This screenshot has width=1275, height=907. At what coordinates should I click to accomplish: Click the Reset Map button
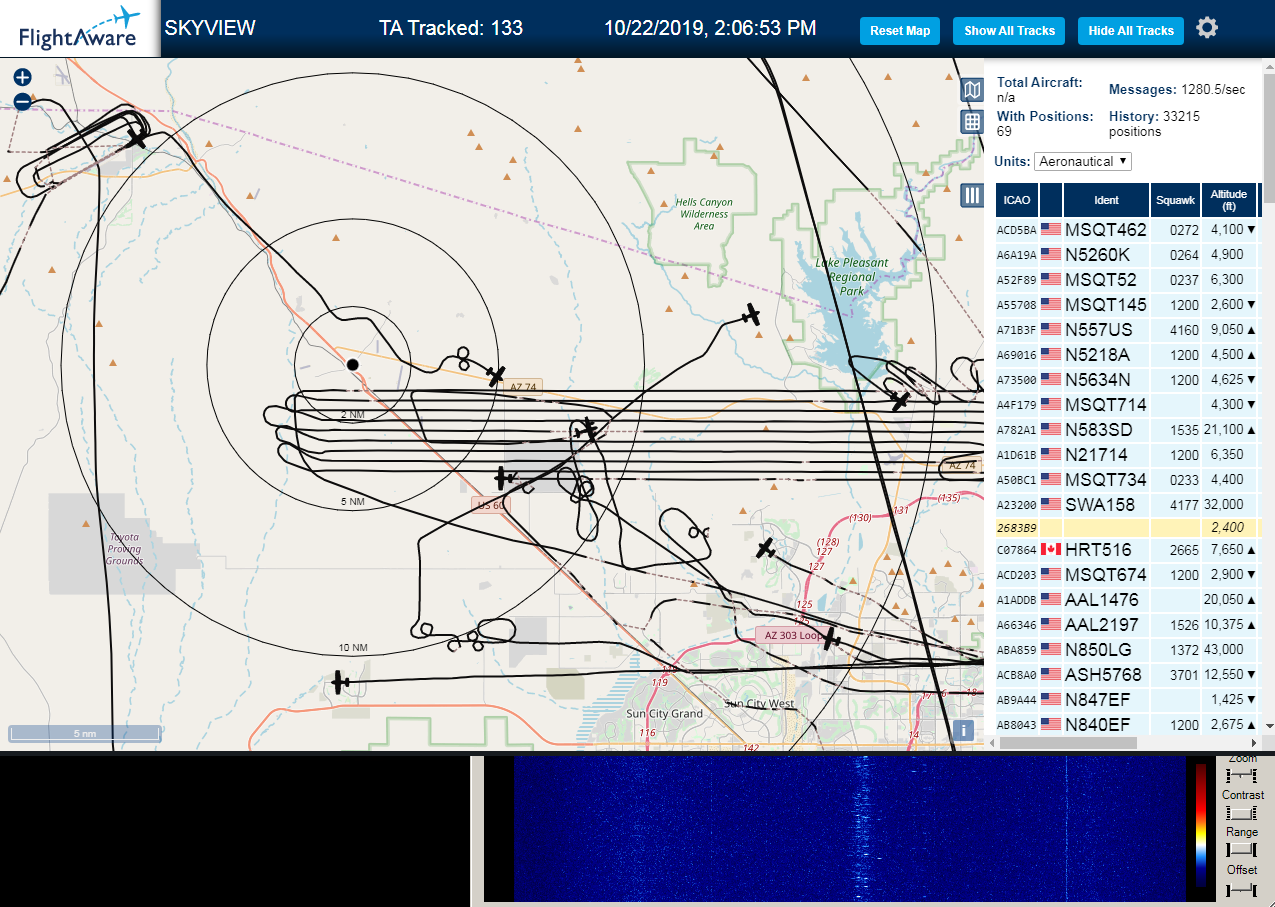[x=900, y=31]
